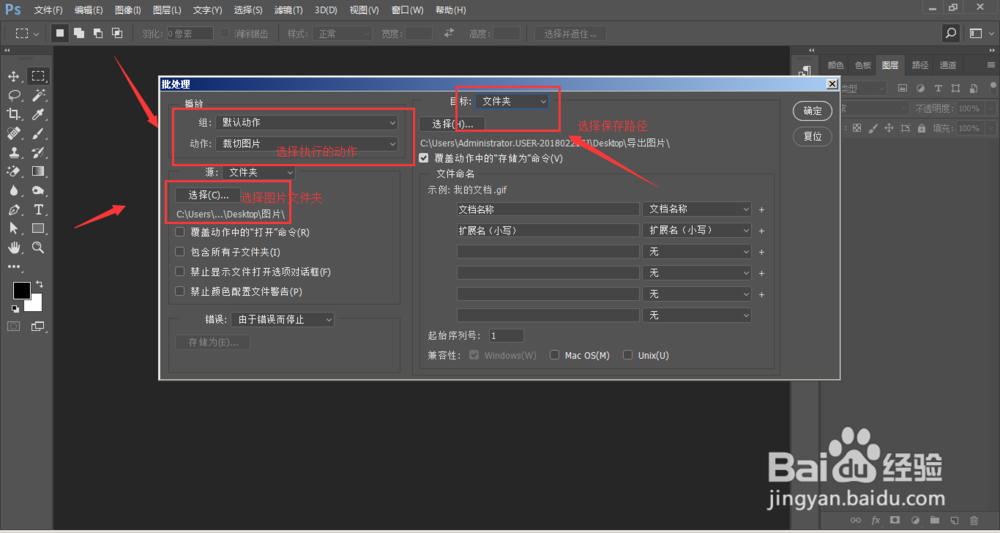Open the 动作 dropdown showing 裁切图片
The image size is (1000, 533).
pos(307,144)
